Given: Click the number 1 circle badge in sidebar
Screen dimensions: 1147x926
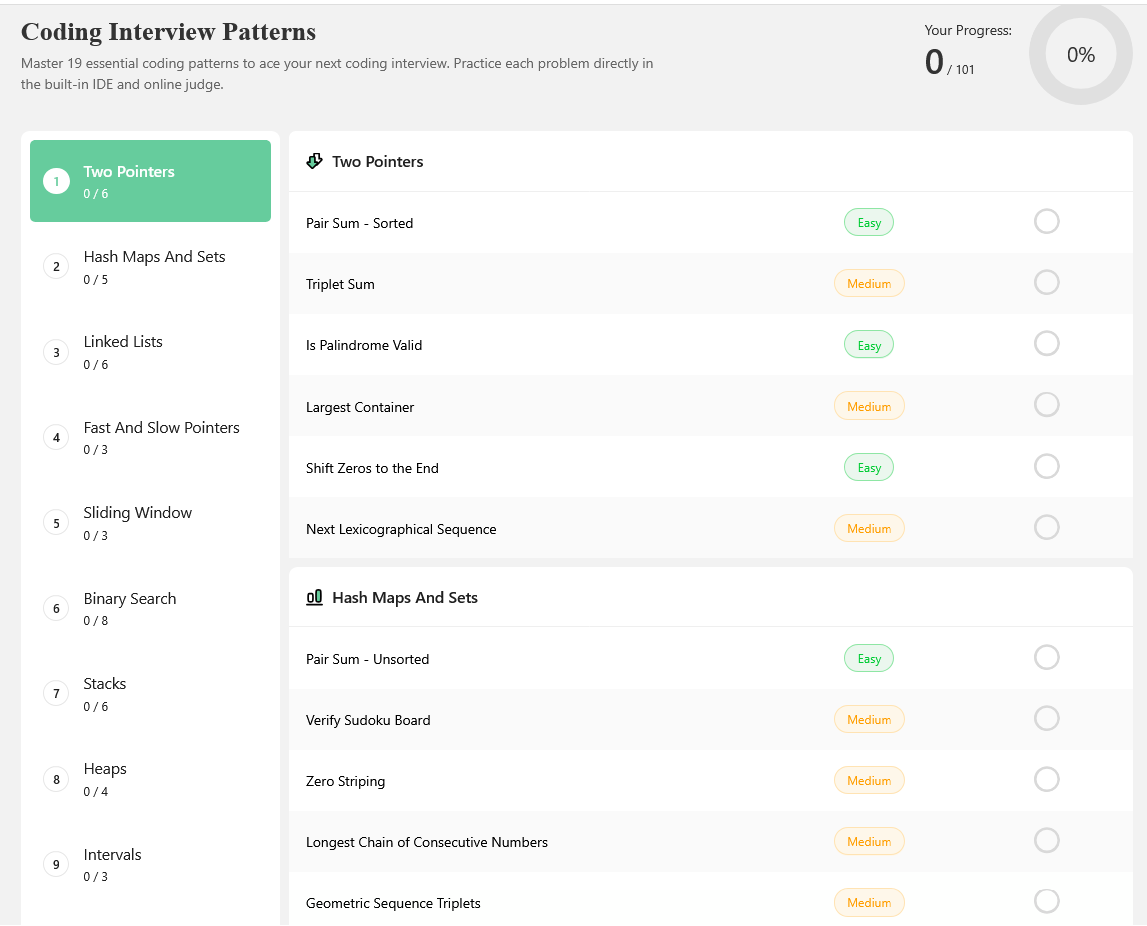Looking at the screenshot, I should pyautogui.click(x=56, y=181).
